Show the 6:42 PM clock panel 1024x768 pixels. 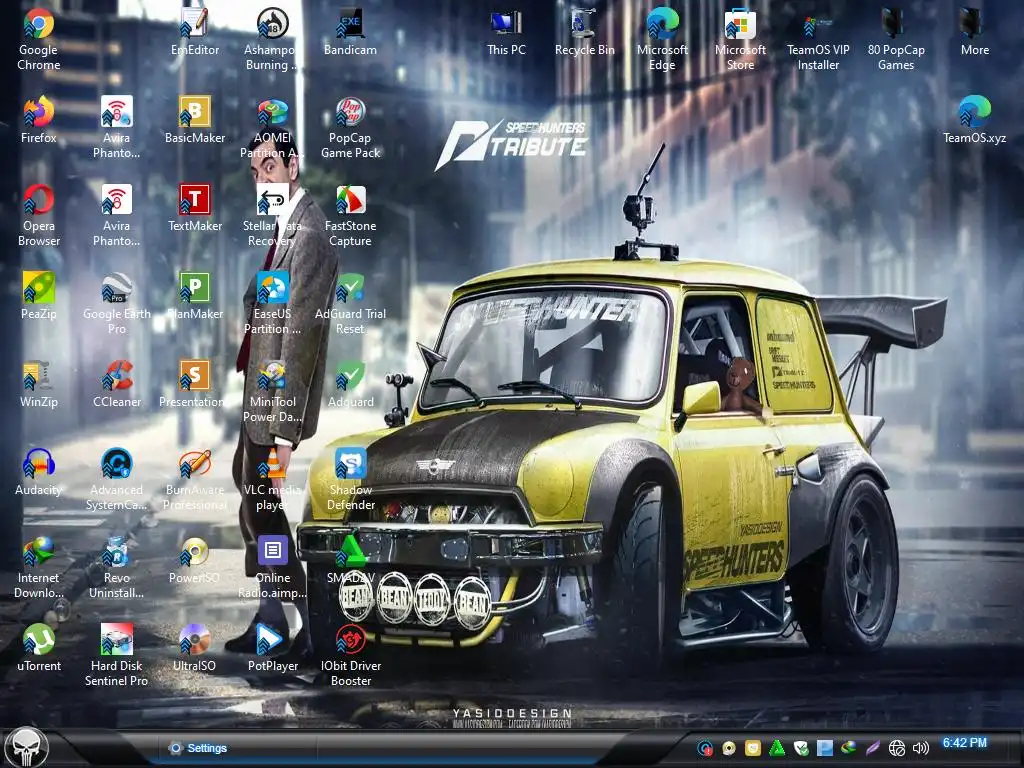tap(965, 743)
